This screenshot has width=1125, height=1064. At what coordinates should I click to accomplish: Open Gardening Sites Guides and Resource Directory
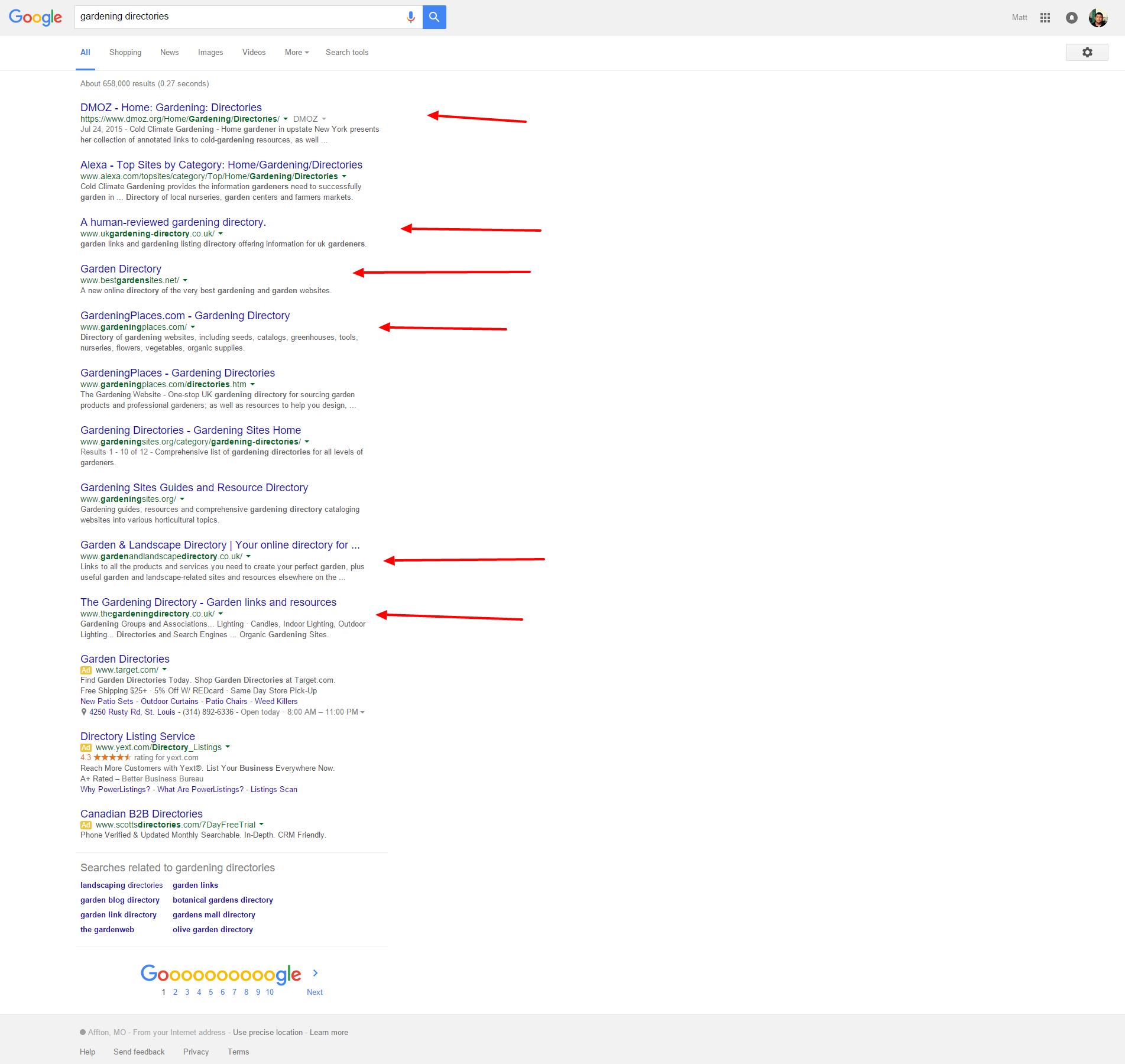coord(194,488)
